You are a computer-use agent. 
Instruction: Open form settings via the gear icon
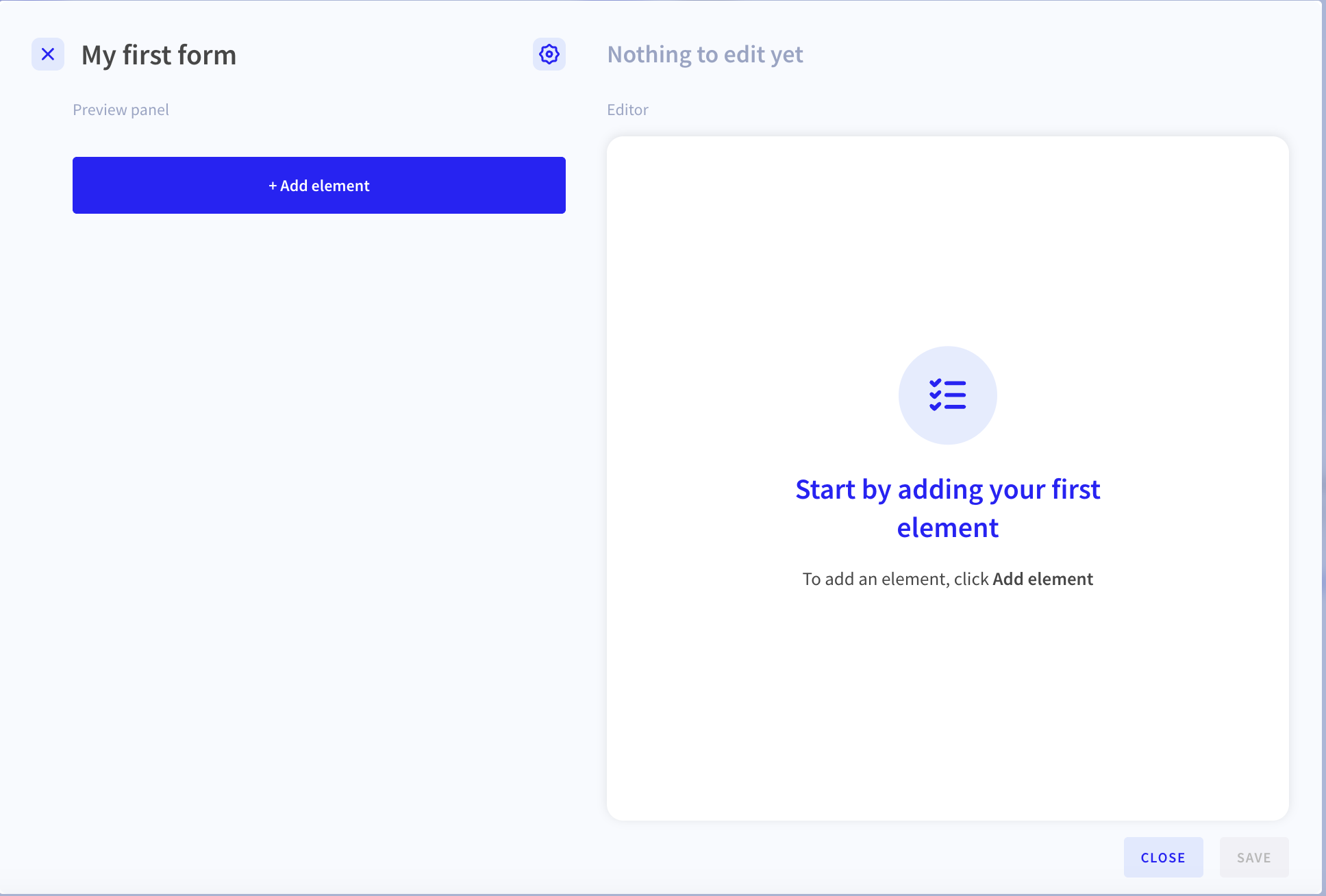tap(549, 54)
